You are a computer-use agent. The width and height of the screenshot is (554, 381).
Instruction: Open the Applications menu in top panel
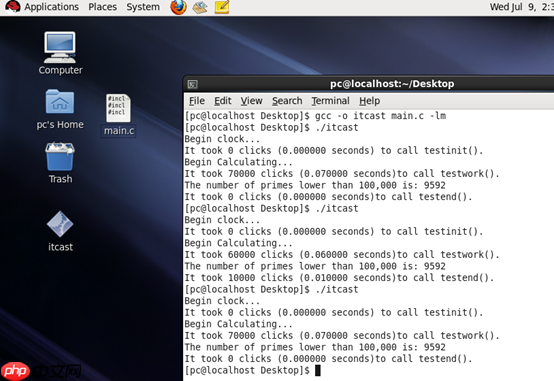tap(51, 7)
